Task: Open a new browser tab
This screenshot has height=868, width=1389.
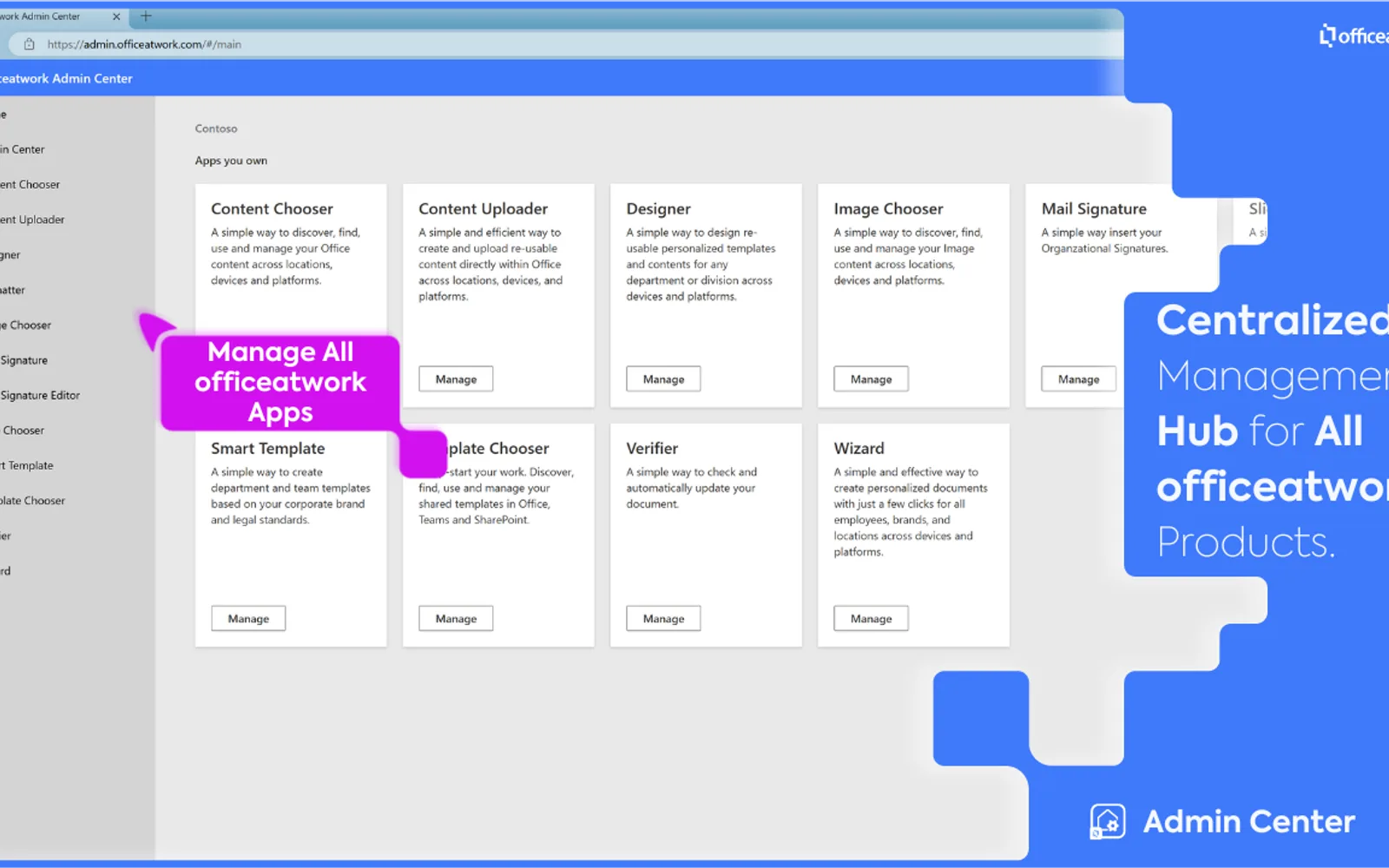Action: (146, 16)
